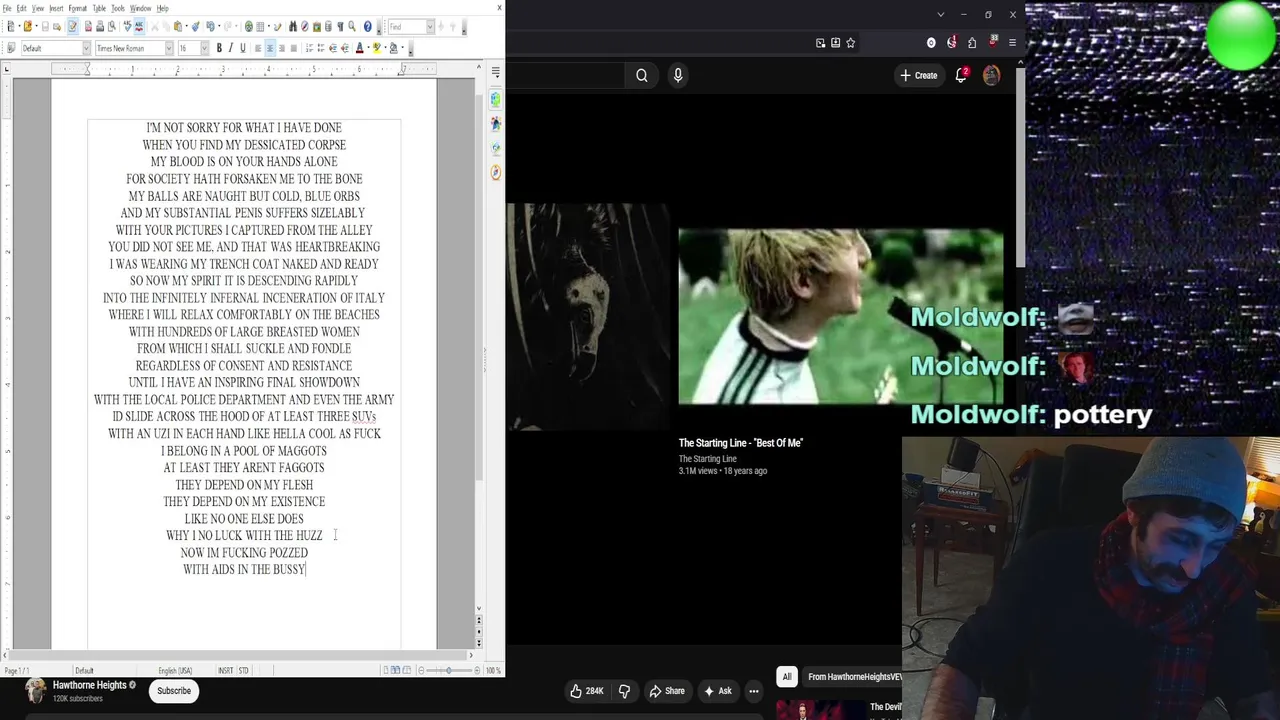Screen dimensions: 1280x720
Task: Select book view layout icon in status bar
Action: coord(407,670)
